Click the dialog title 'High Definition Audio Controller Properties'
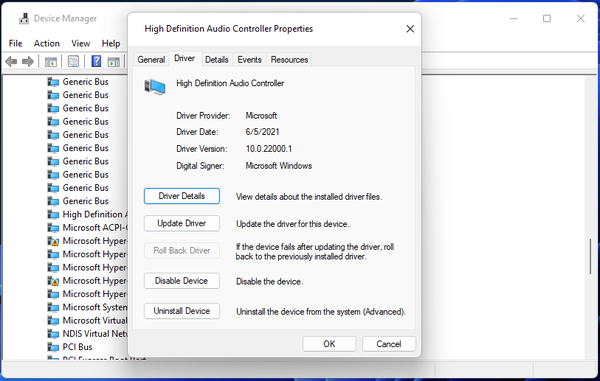This screenshot has width=600, height=381. coord(228,29)
